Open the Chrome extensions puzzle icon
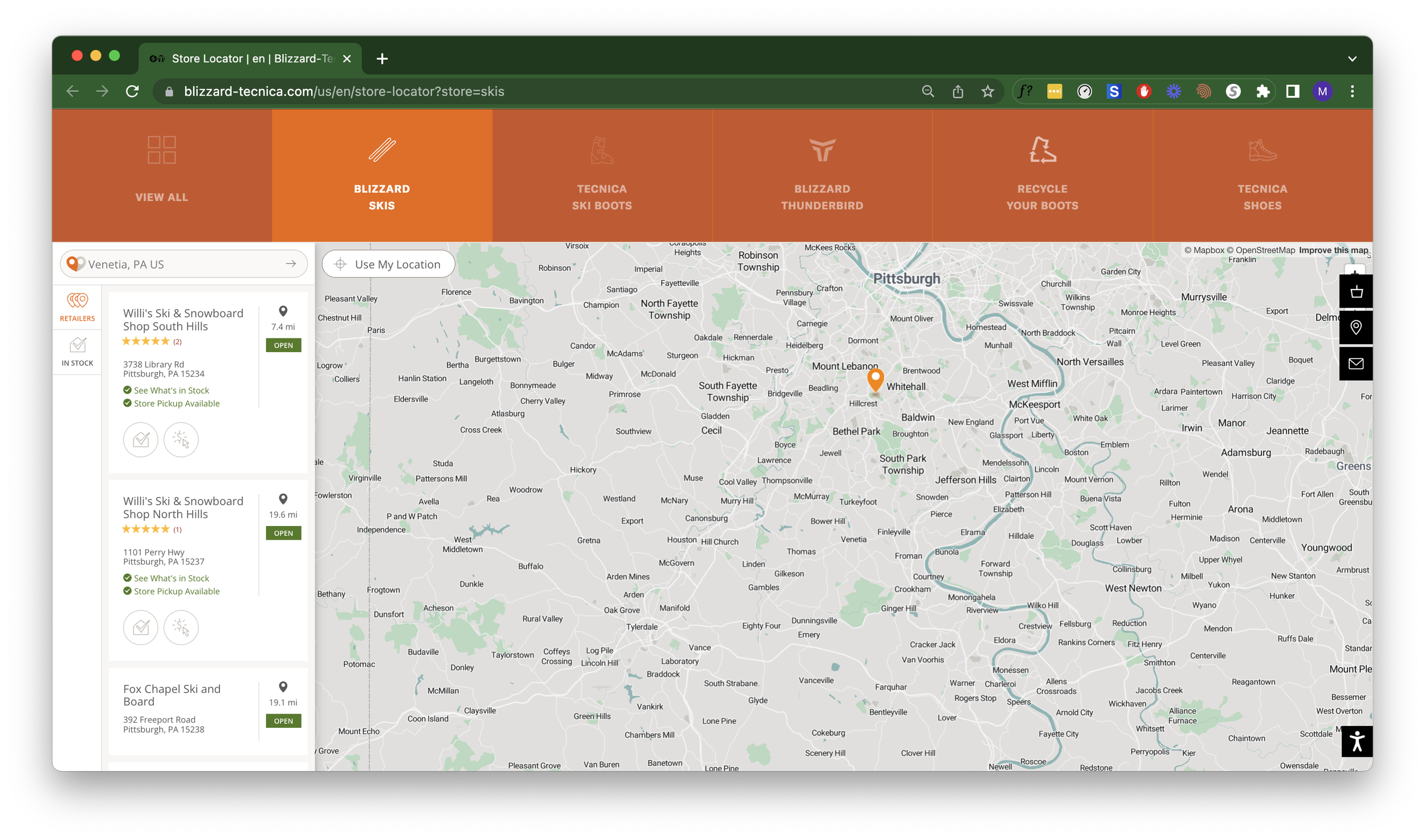The width and height of the screenshot is (1425, 840). [x=1263, y=91]
